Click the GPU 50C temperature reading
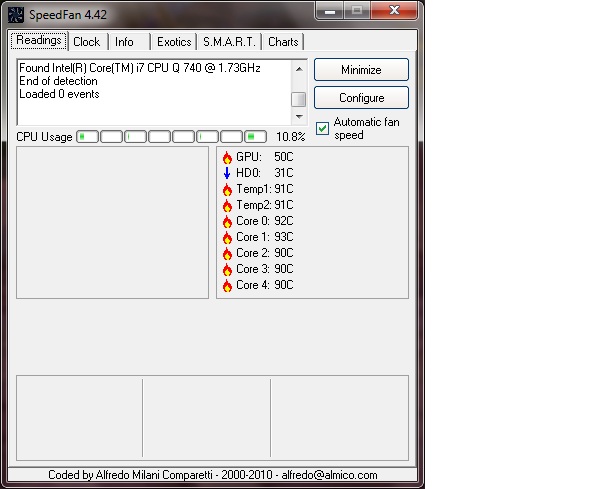Viewport: 614px width, 489px height. (265, 157)
